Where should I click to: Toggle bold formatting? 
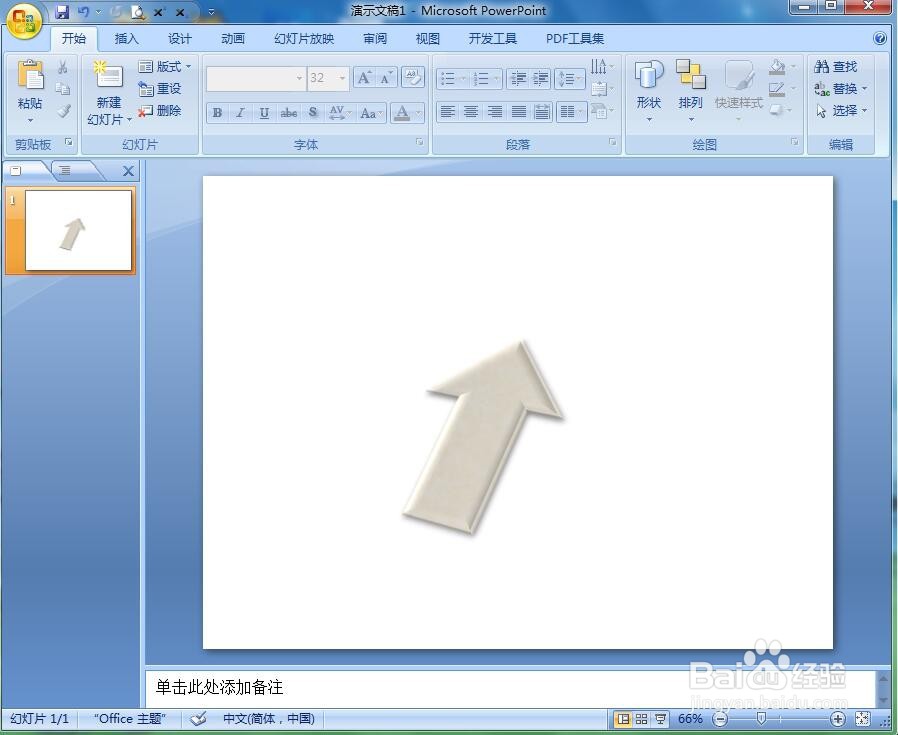coord(217,113)
